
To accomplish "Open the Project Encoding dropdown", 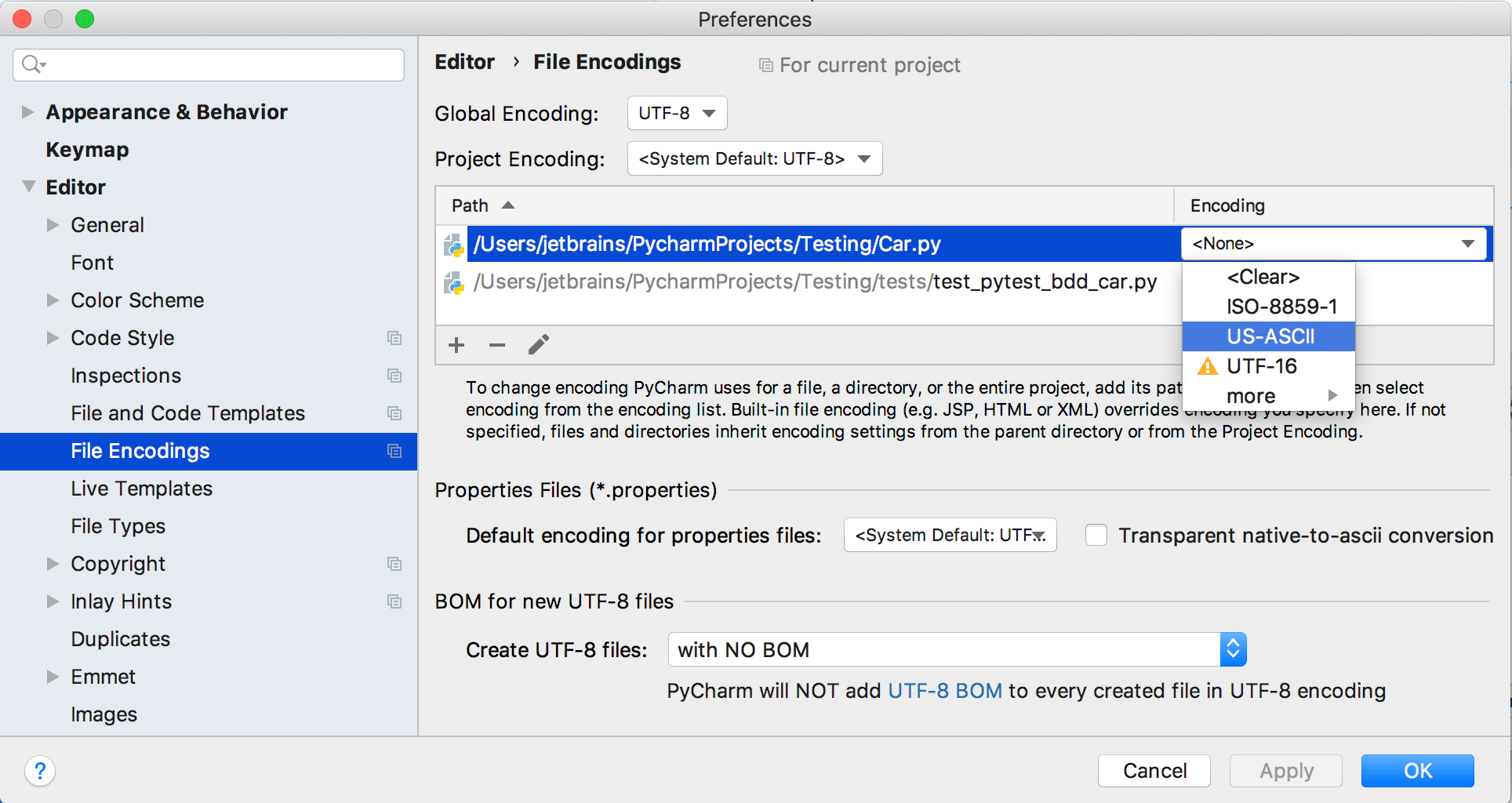I will [754, 158].
